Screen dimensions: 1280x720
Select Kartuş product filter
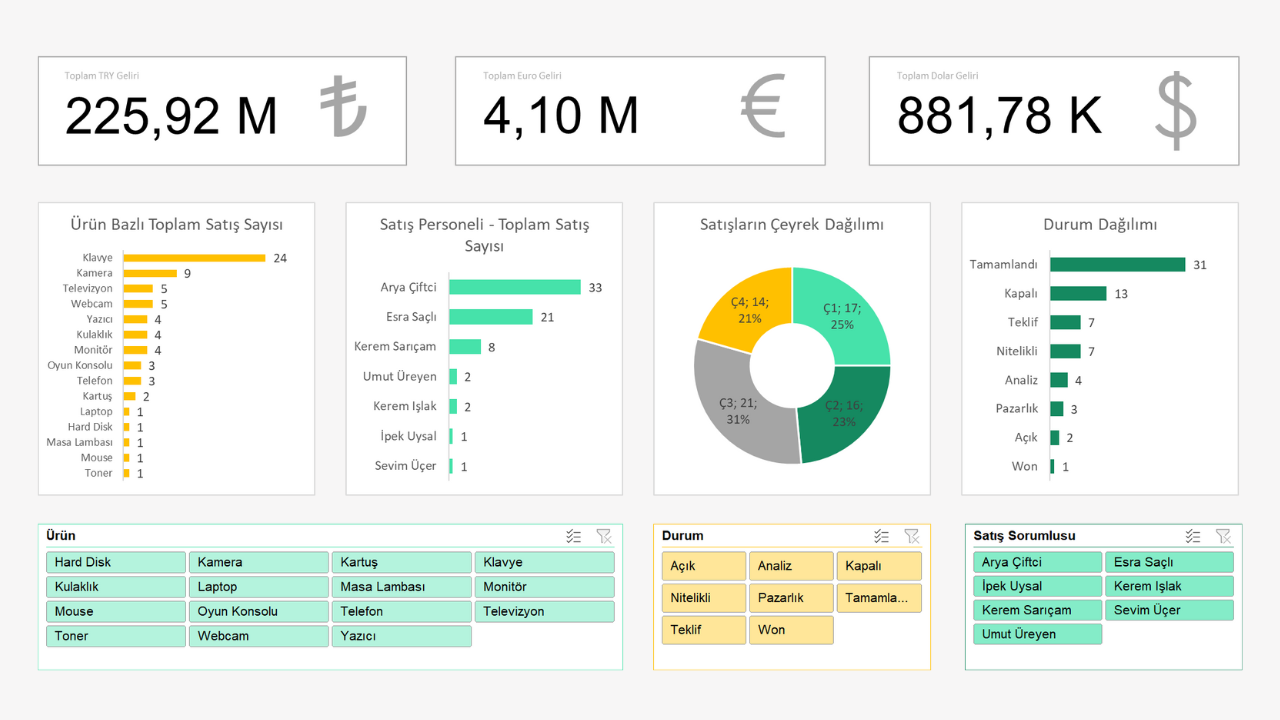402,562
